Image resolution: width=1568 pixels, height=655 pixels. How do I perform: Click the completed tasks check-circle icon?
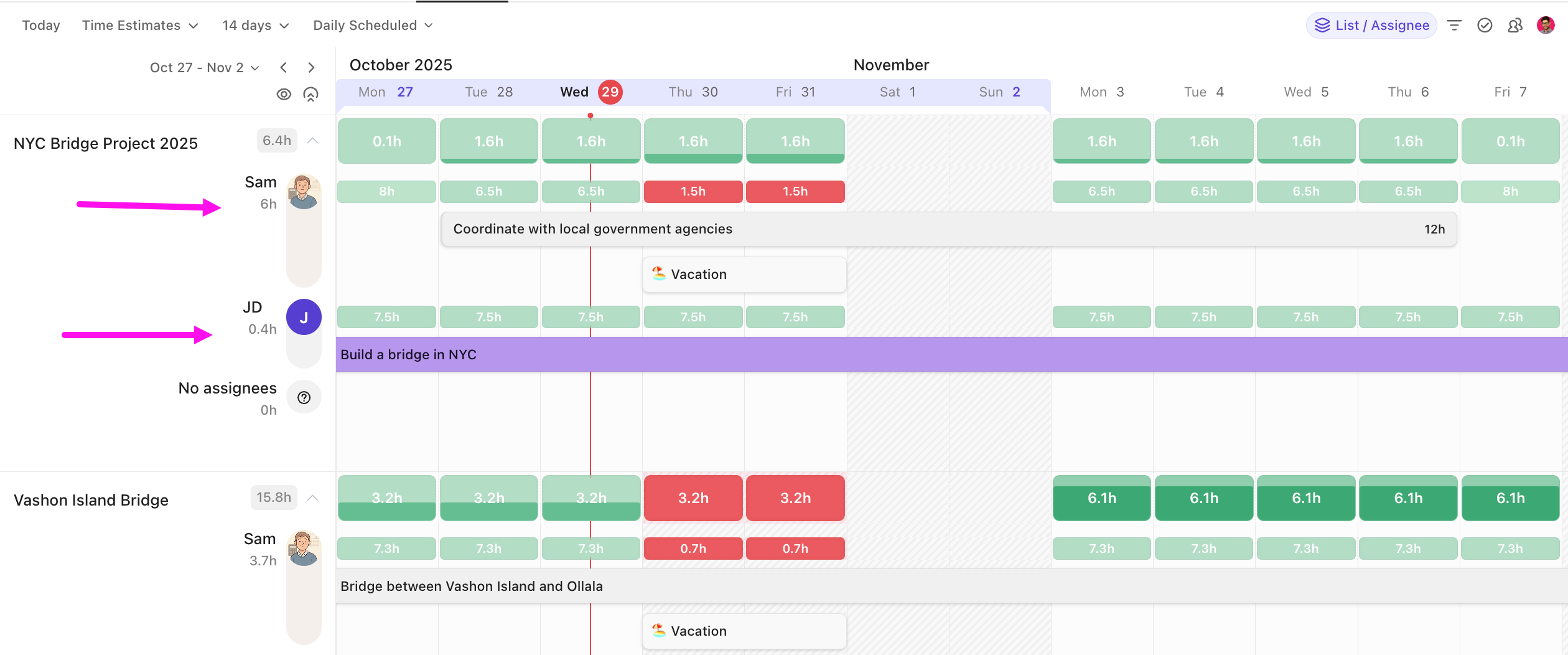1485,25
